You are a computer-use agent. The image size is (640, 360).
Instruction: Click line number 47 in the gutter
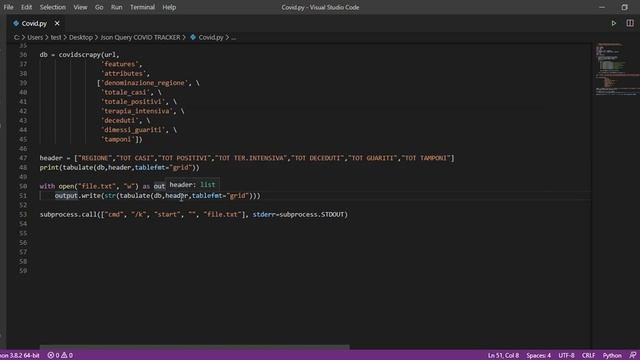(23, 158)
